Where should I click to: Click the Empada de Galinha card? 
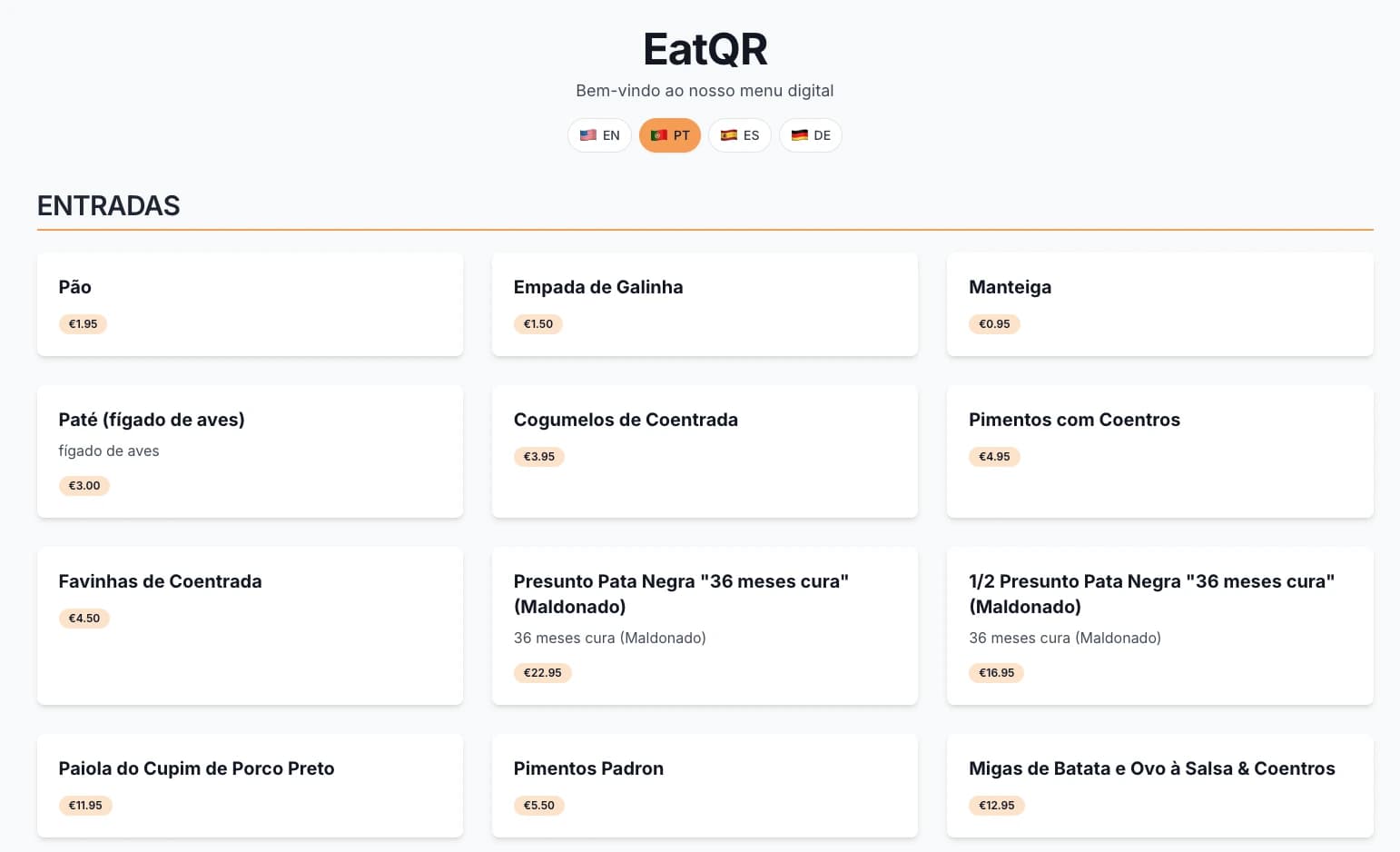pyautogui.click(x=705, y=304)
